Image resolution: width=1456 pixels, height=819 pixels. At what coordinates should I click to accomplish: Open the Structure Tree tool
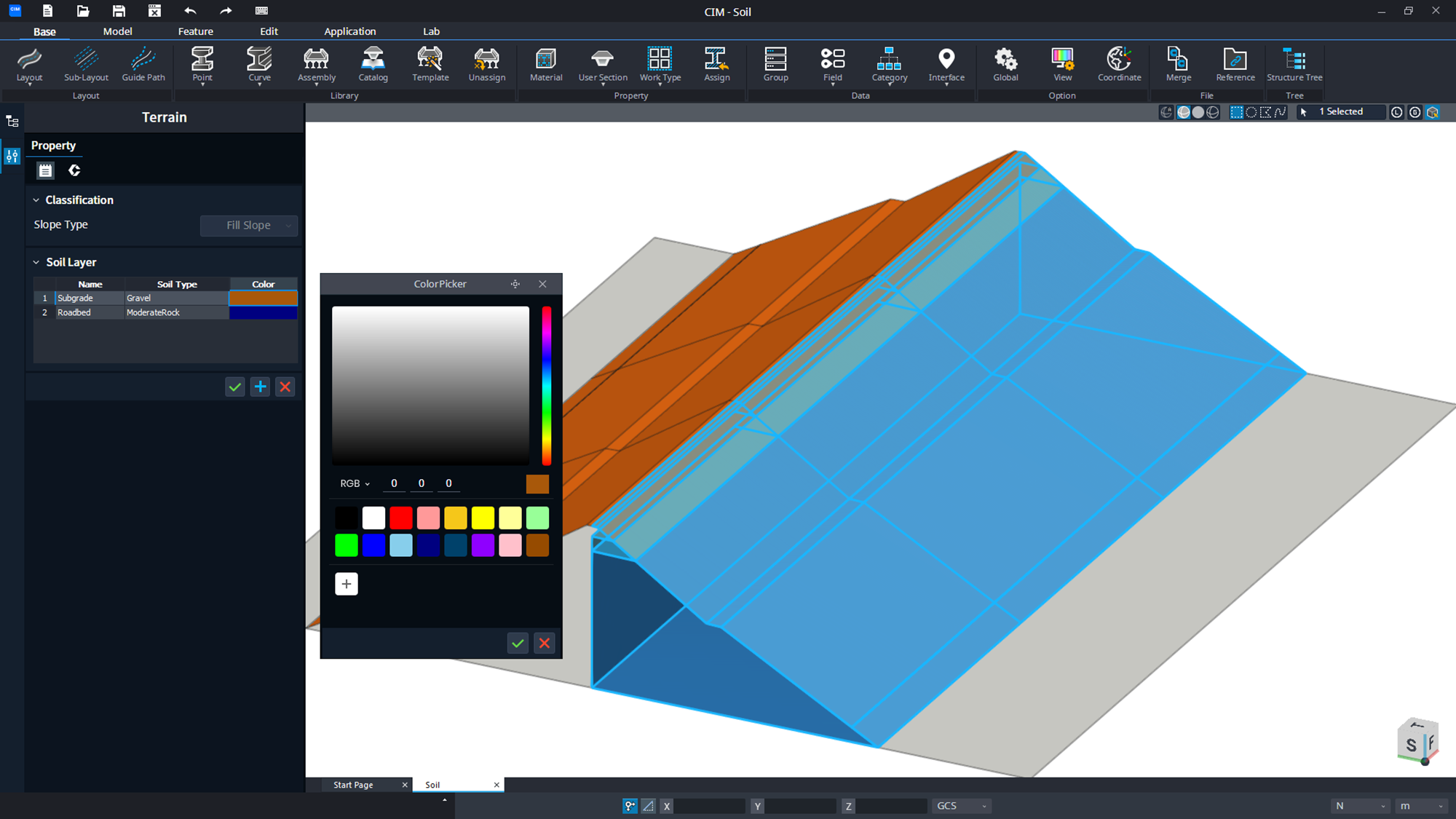1294,65
